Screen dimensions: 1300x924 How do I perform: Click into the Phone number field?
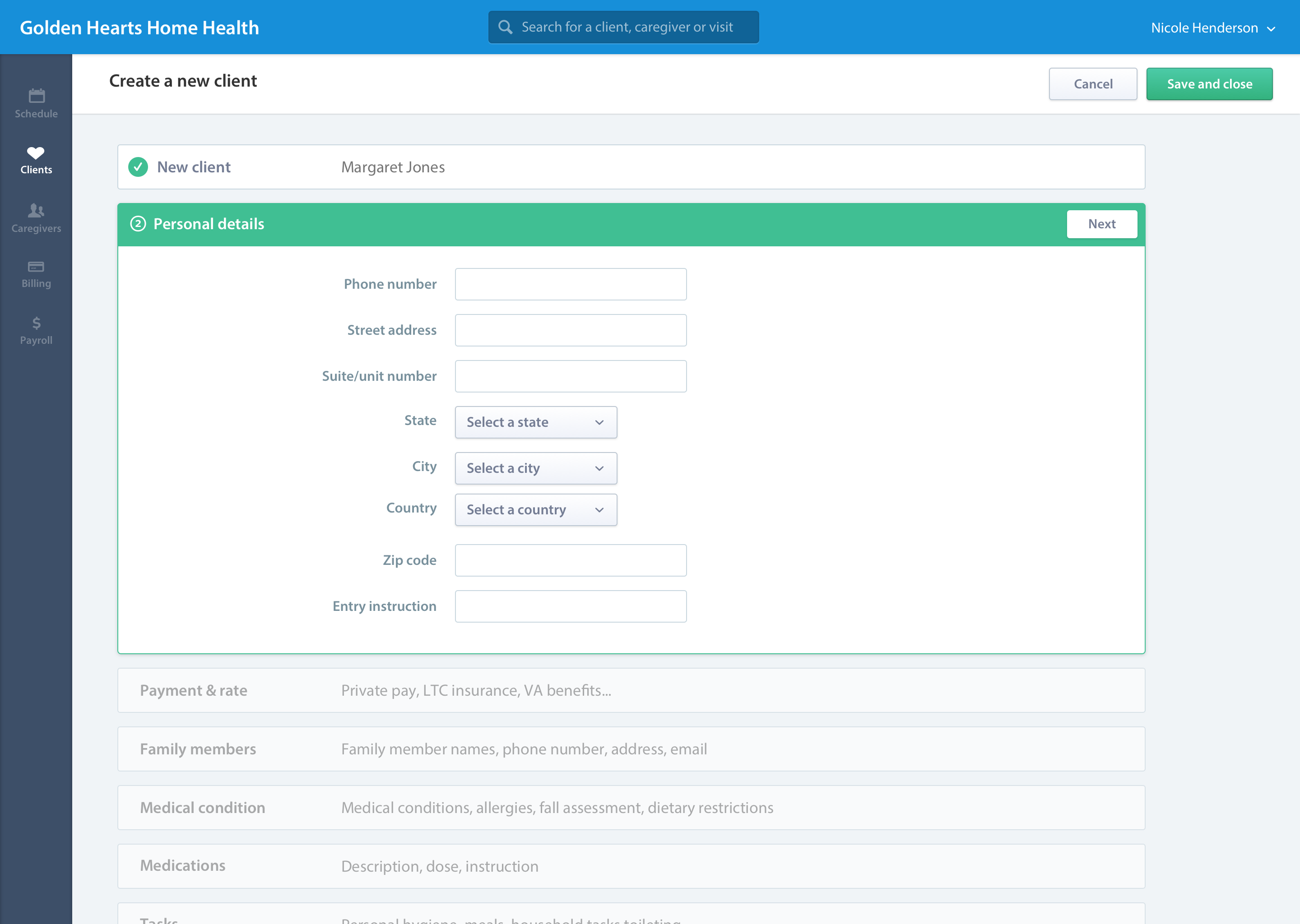click(x=570, y=284)
